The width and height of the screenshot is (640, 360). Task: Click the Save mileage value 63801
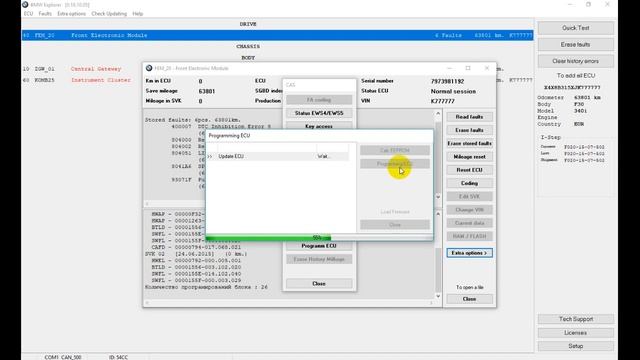[207, 91]
